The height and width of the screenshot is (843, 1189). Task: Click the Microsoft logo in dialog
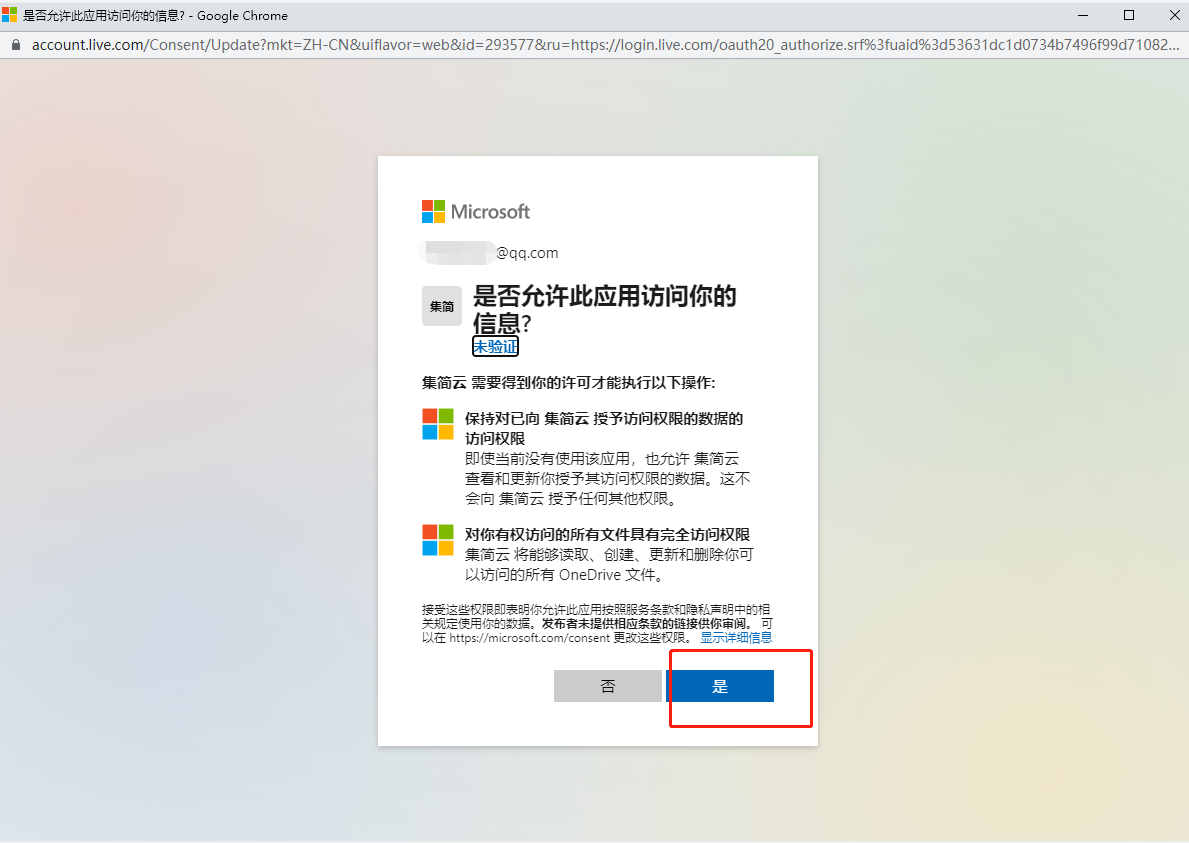tap(475, 212)
